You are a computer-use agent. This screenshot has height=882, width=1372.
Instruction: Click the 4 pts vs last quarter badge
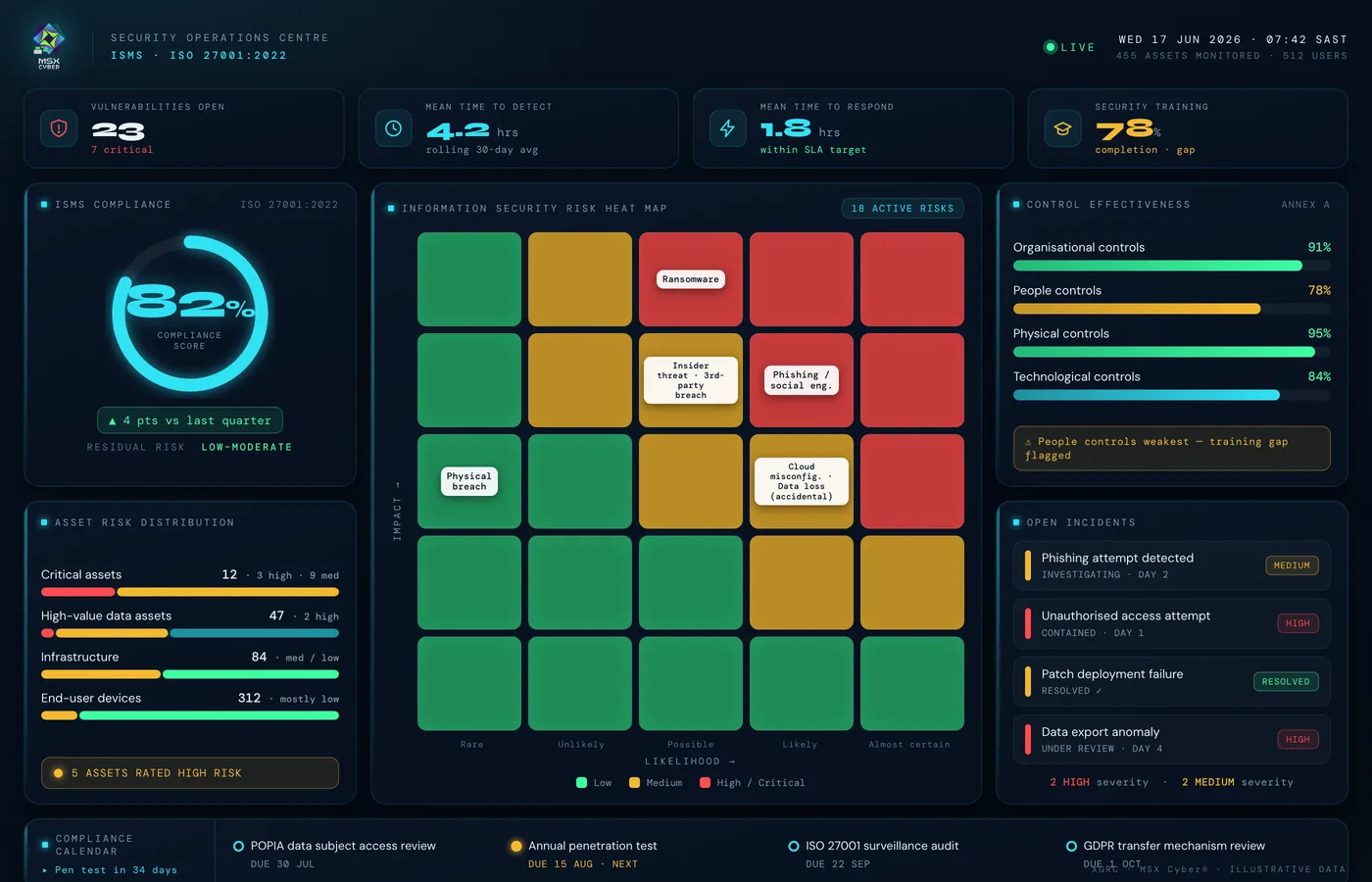tap(190, 420)
